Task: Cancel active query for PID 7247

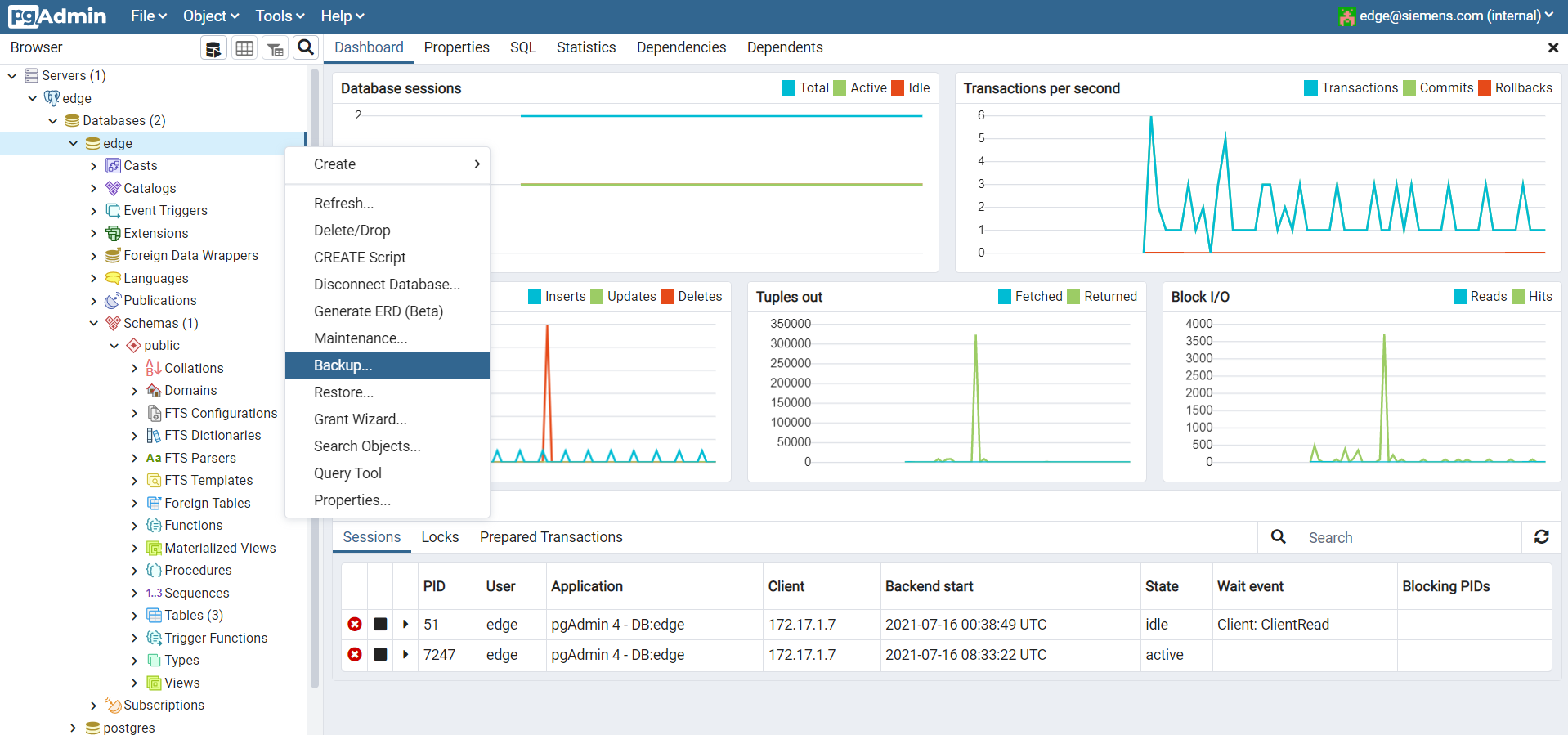Action: coord(380,655)
